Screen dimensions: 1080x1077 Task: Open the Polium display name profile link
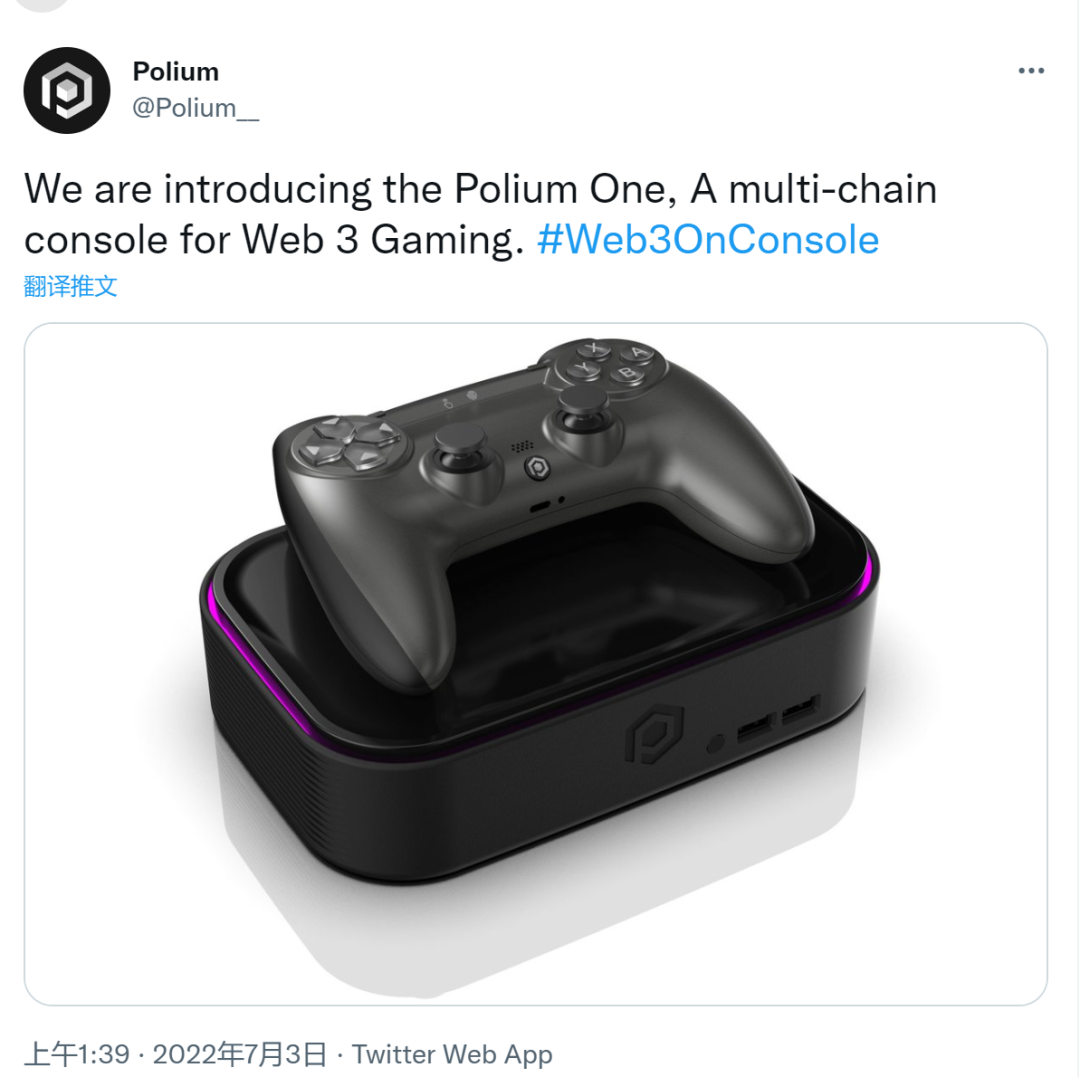175,72
